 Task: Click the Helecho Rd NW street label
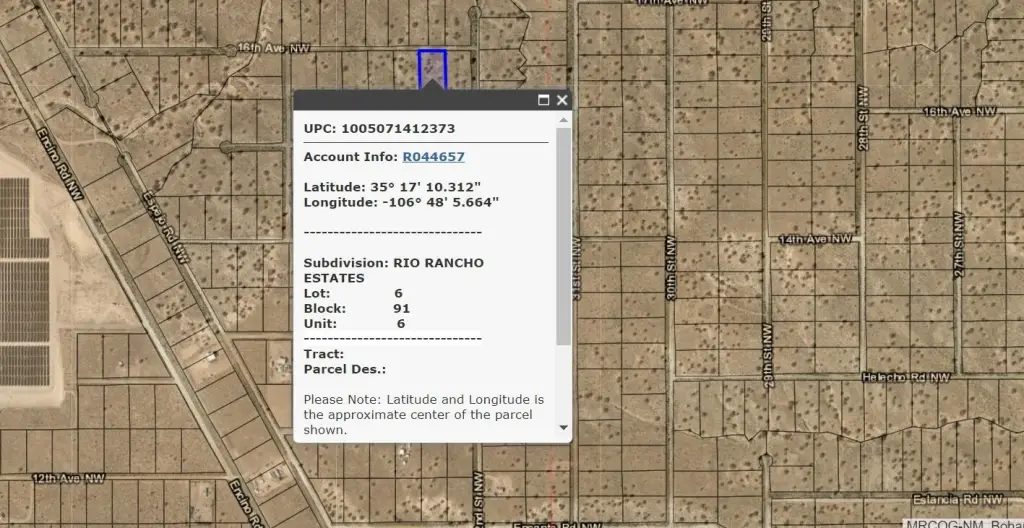[906, 378]
